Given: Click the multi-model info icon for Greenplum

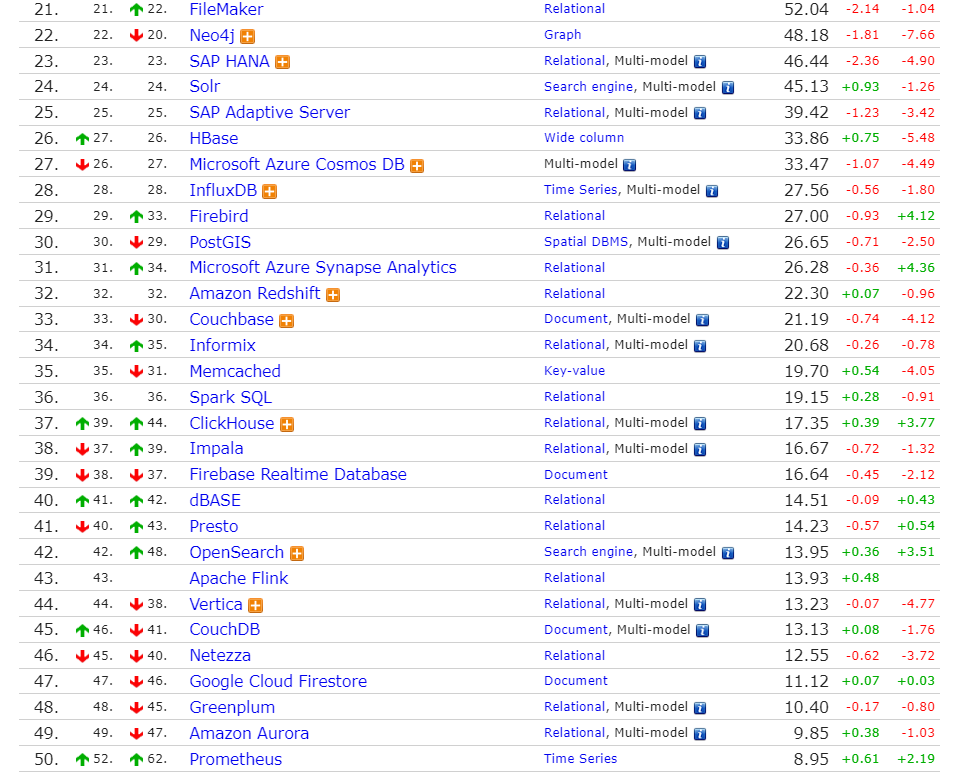Looking at the screenshot, I should [700, 708].
